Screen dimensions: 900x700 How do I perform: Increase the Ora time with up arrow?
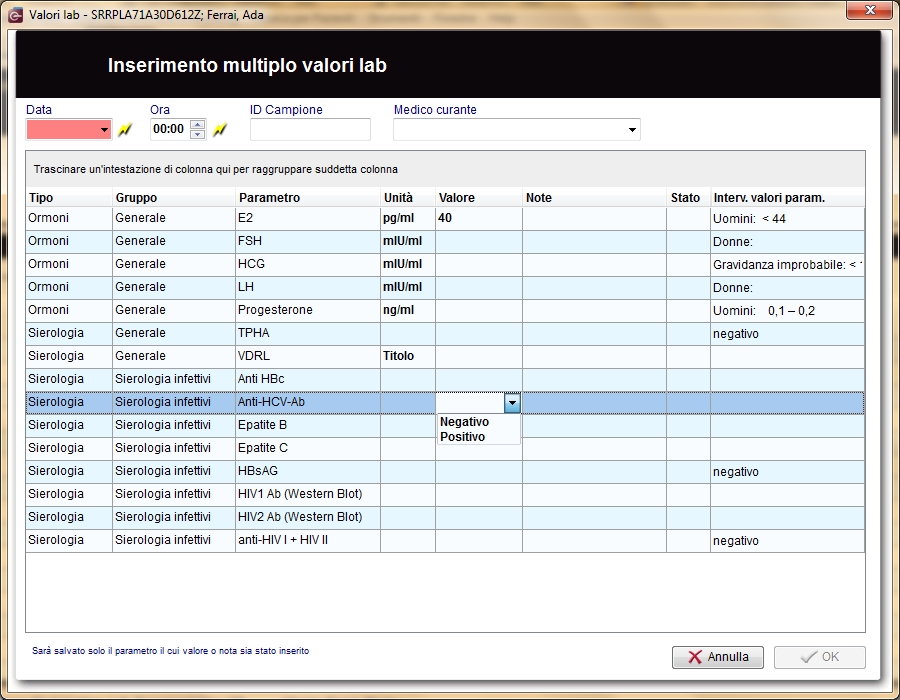click(x=197, y=124)
